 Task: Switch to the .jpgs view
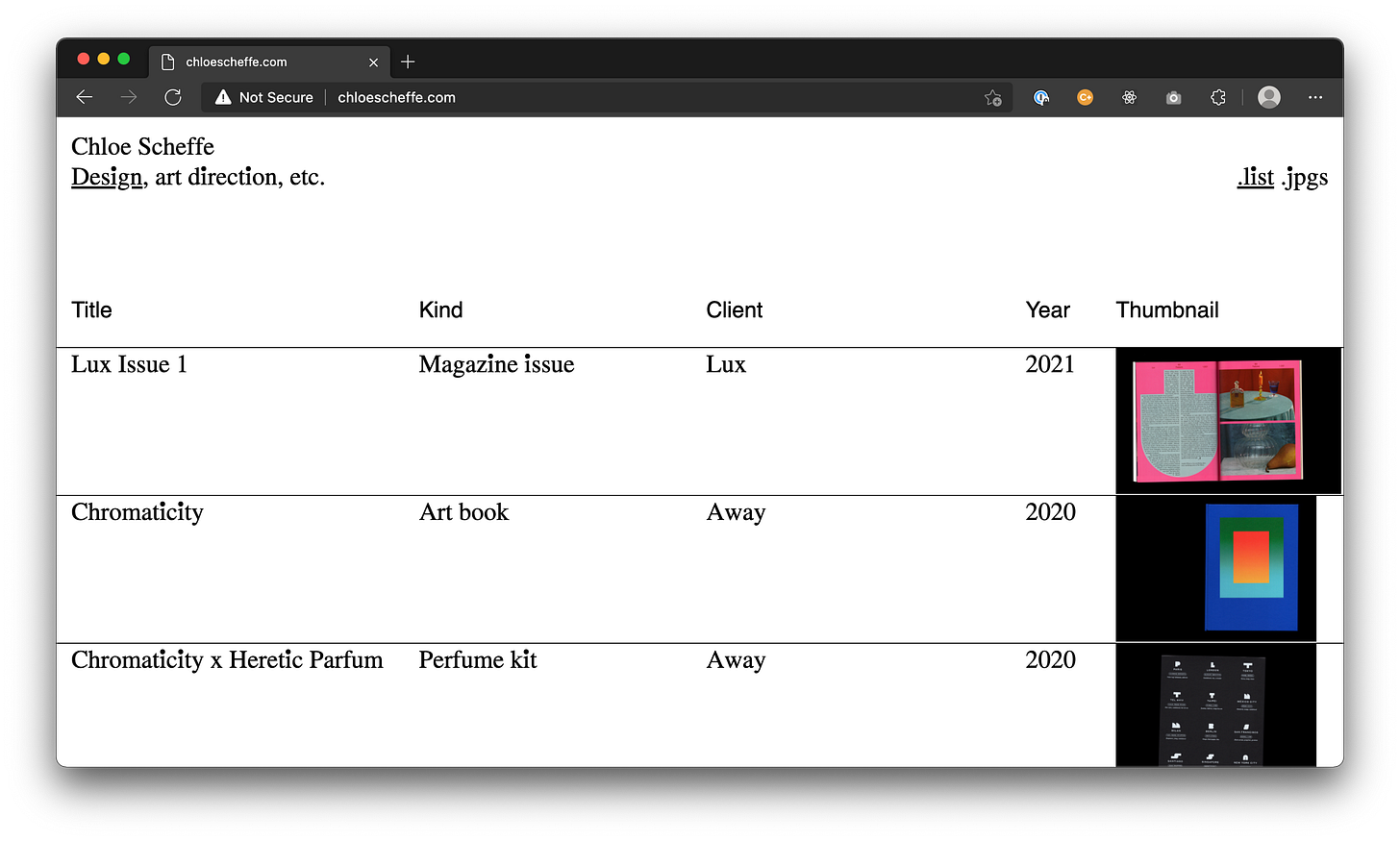[x=1304, y=178]
